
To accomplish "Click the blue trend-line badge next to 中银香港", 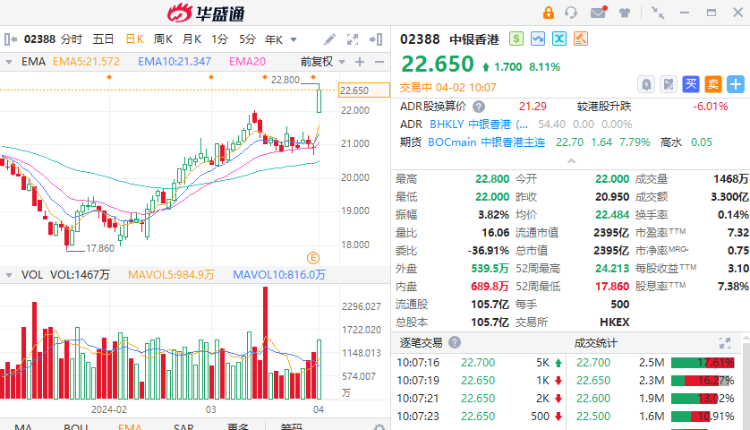I will [x=538, y=39].
